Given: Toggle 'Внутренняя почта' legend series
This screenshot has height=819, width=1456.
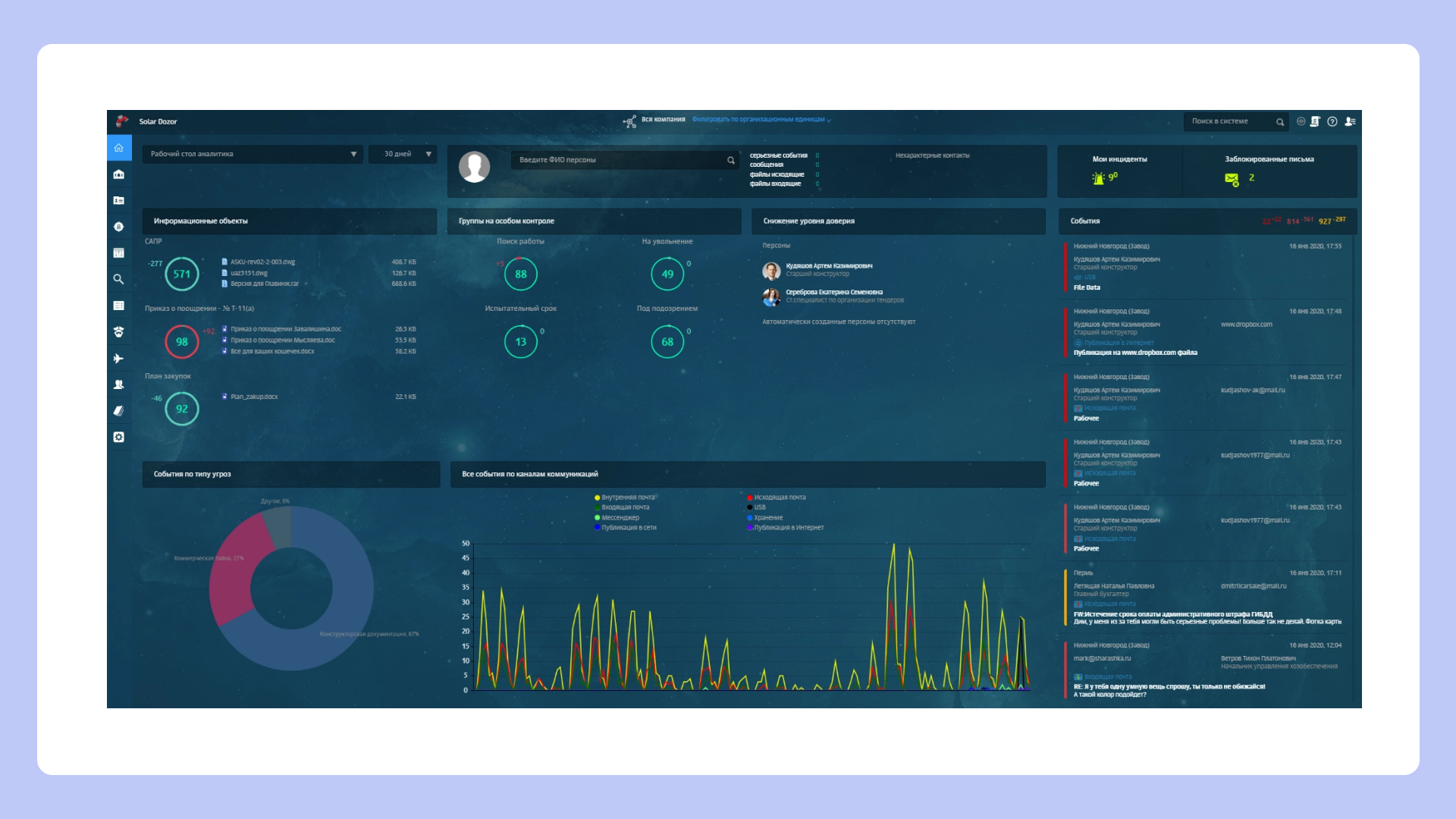Looking at the screenshot, I should click(626, 497).
